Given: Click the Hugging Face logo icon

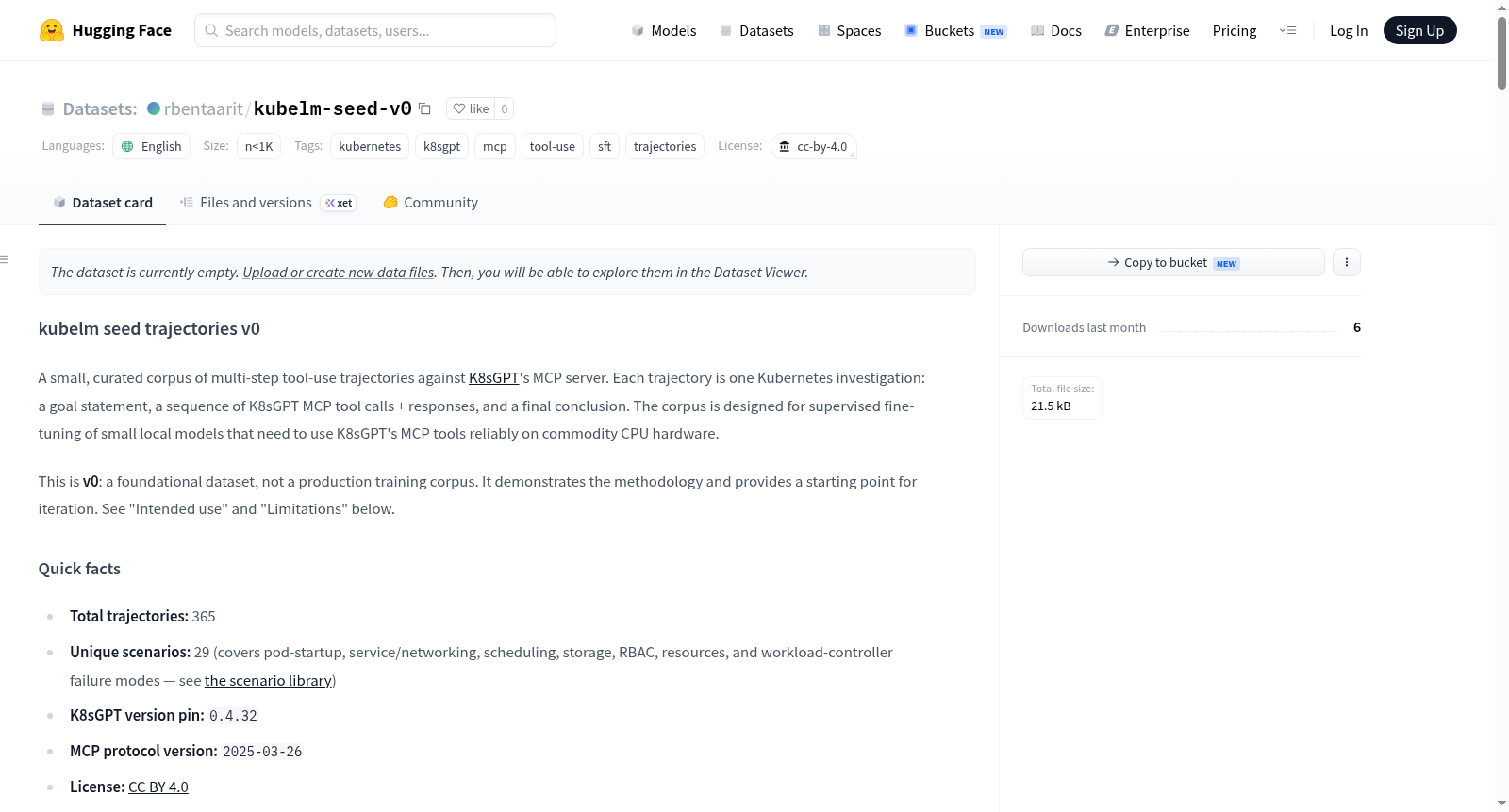Looking at the screenshot, I should coord(52,30).
